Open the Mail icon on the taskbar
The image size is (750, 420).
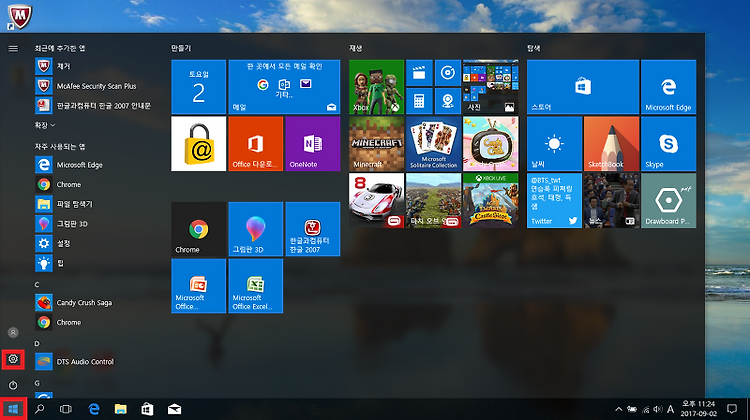click(x=174, y=409)
